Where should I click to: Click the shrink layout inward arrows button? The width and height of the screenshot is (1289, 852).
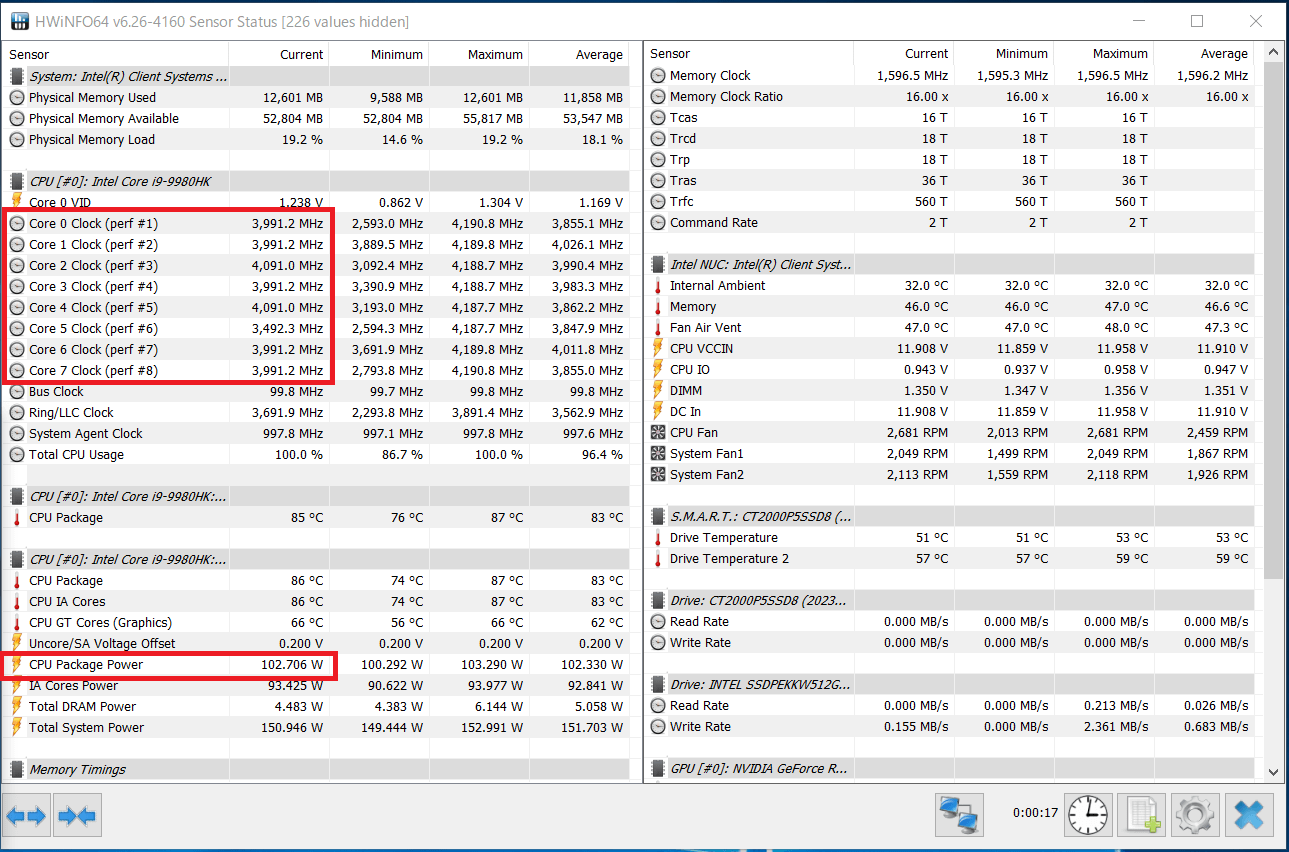pos(77,817)
